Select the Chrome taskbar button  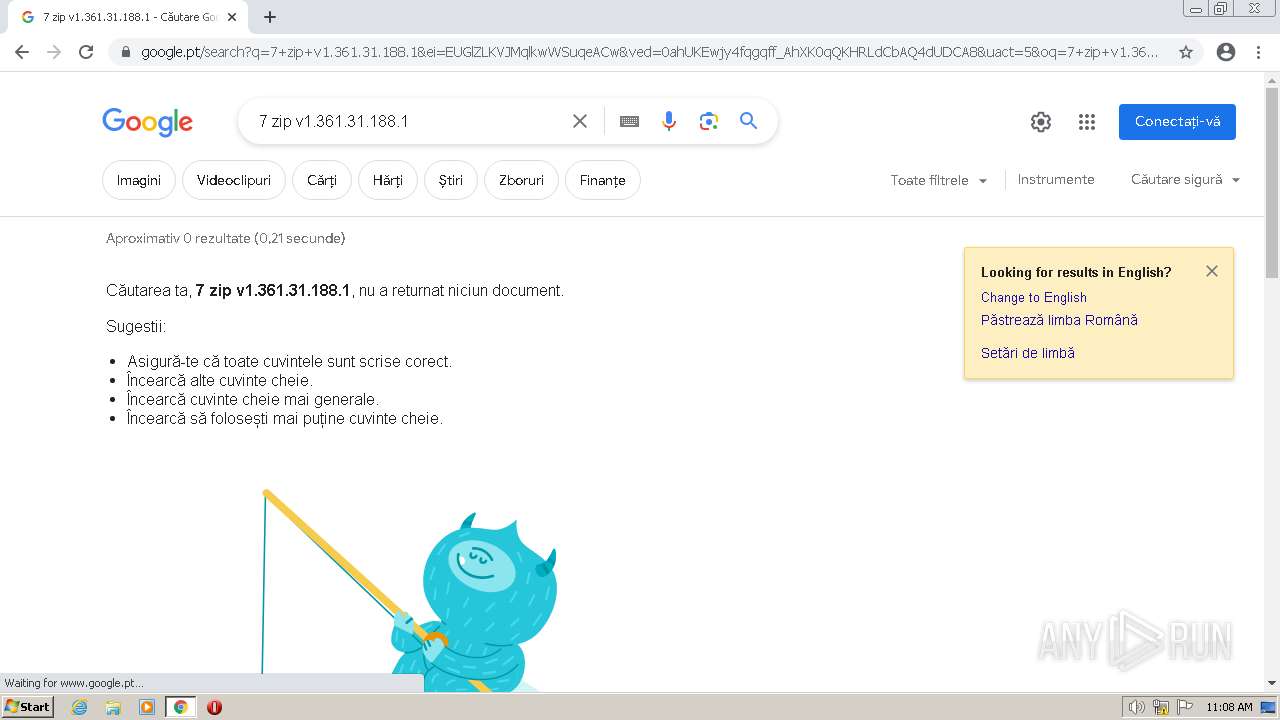point(180,707)
